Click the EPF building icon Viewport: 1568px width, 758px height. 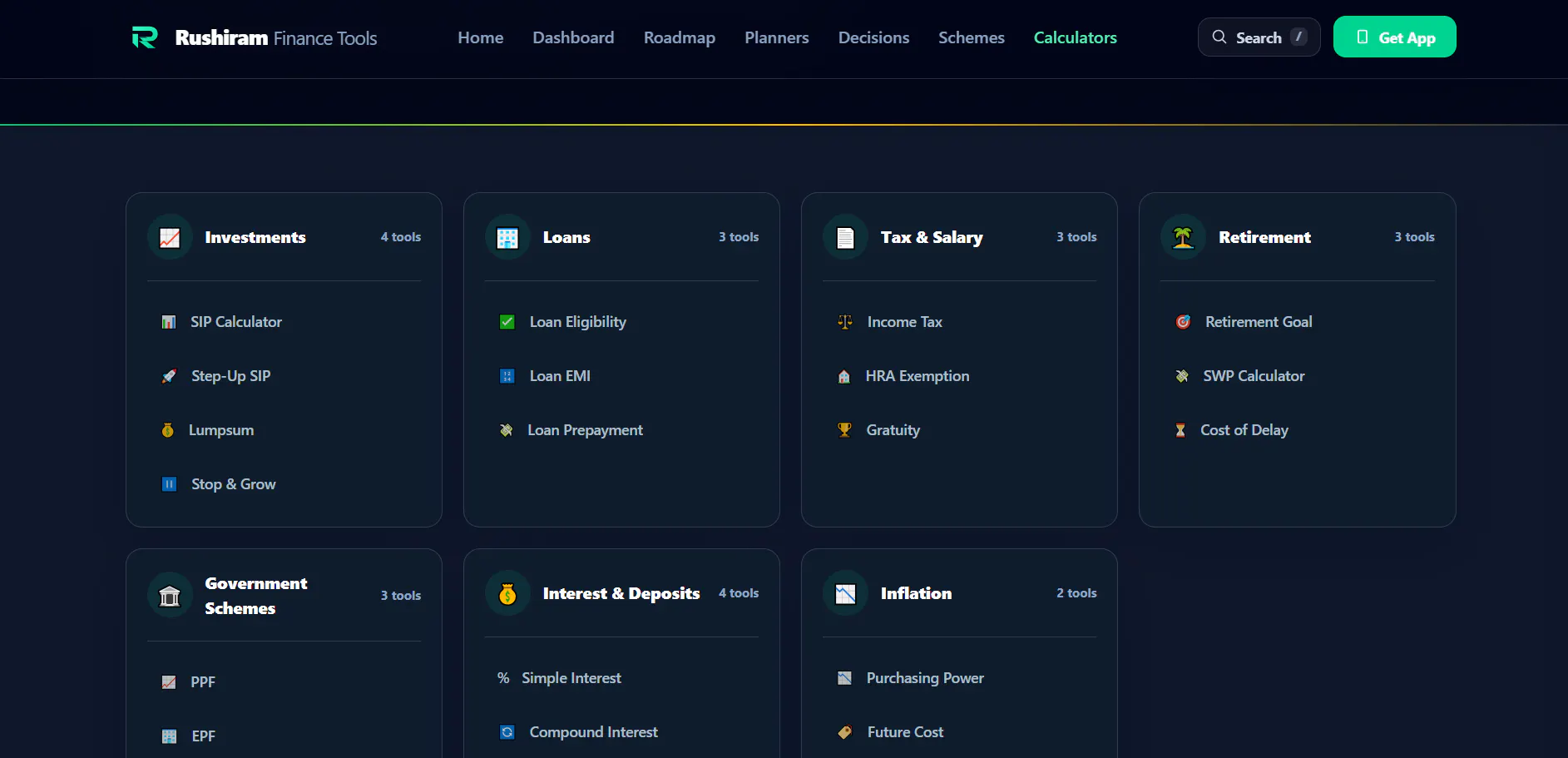pos(169,736)
